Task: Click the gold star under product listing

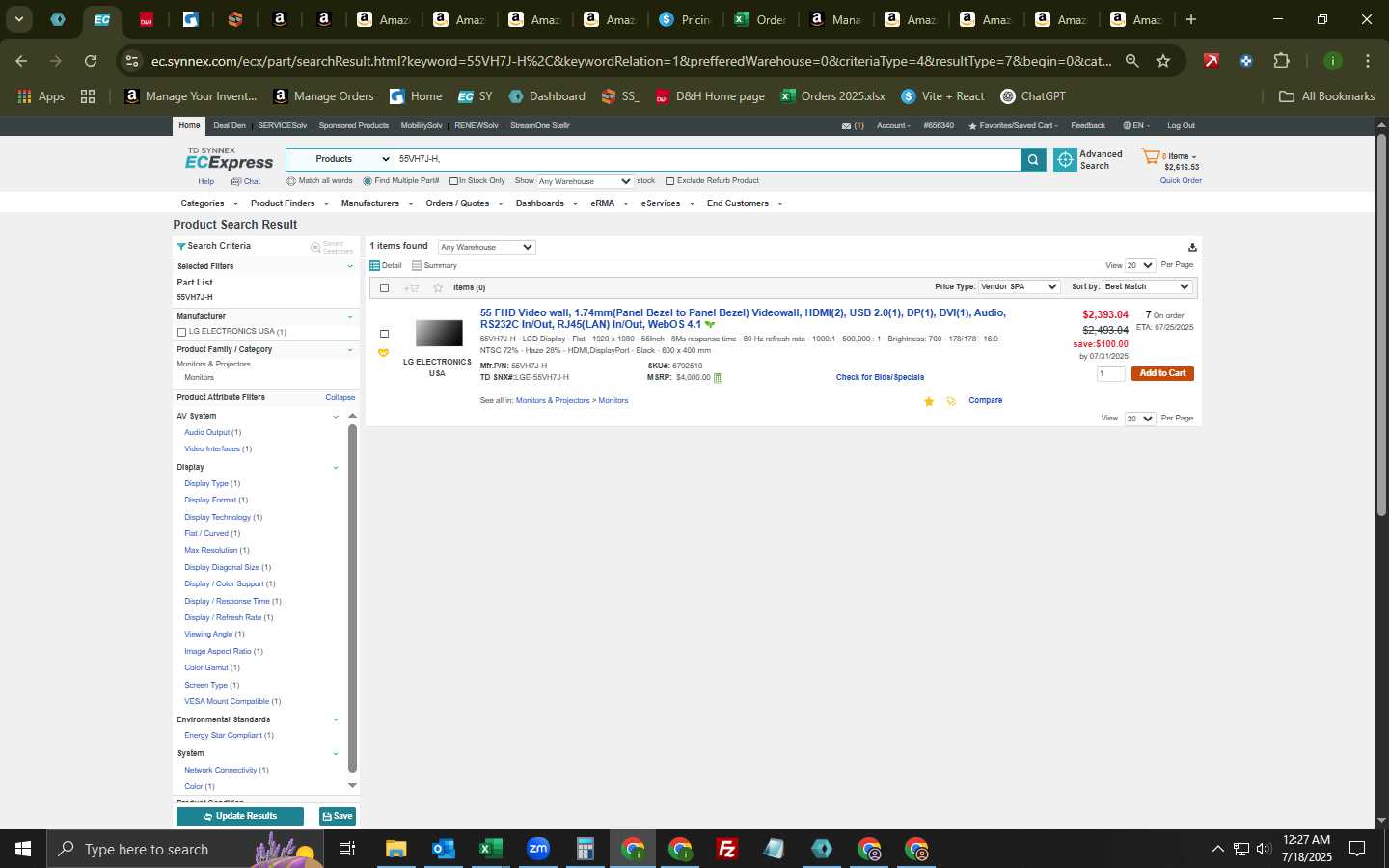Action: (929, 401)
